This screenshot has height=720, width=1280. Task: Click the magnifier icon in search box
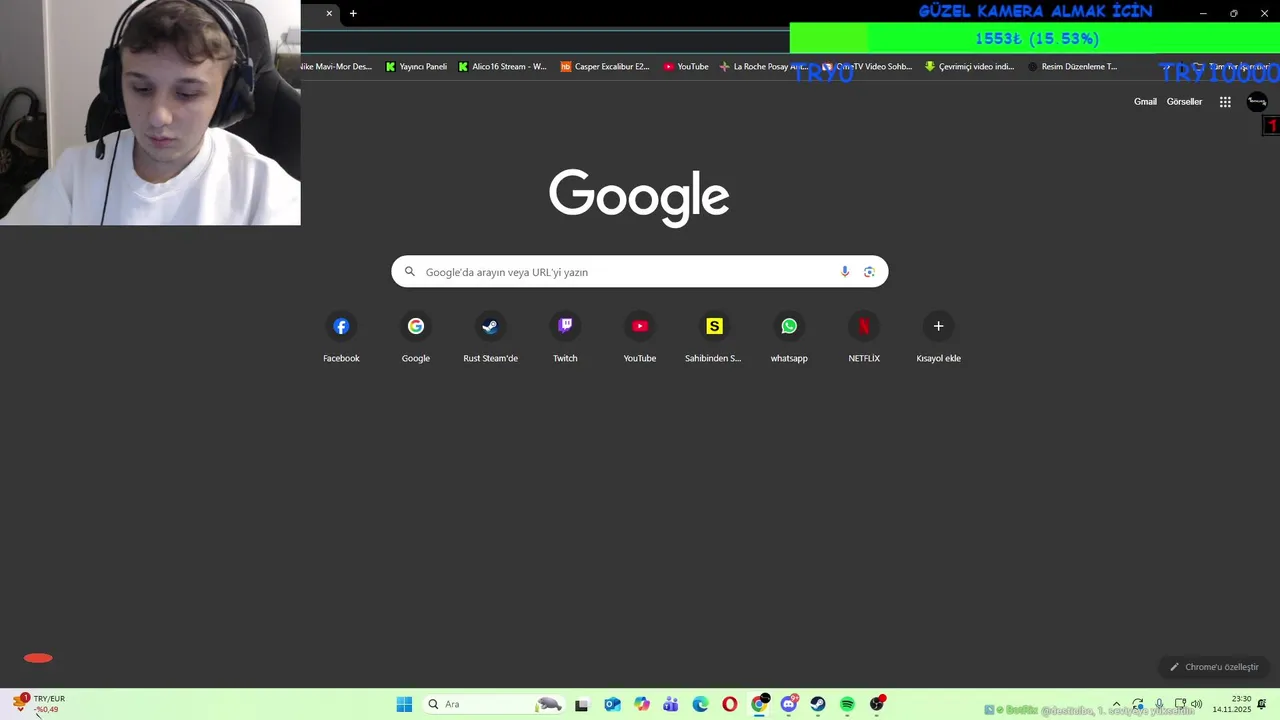(x=409, y=272)
